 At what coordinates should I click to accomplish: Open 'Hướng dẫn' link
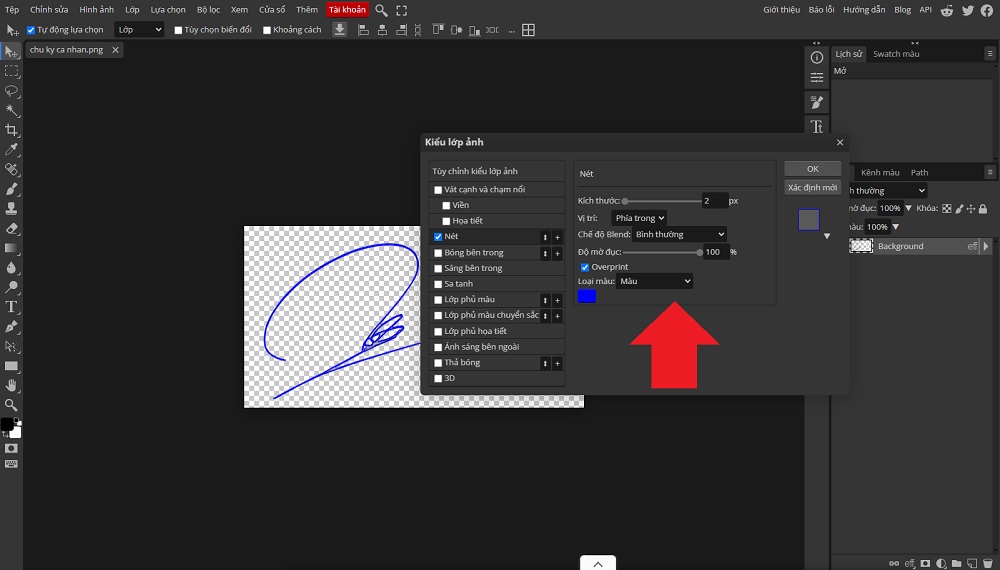864,10
